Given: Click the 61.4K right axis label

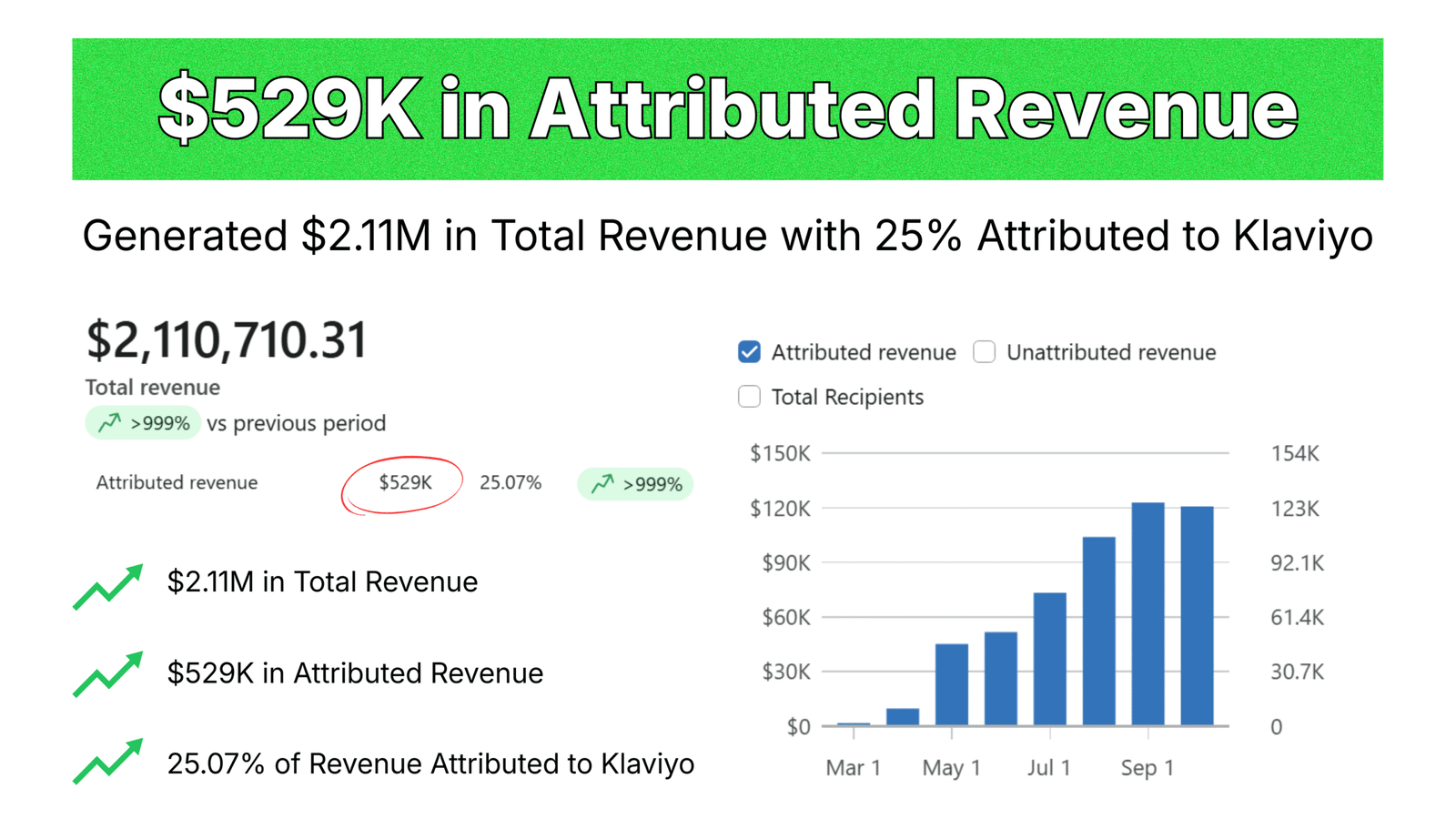Looking at the screenshot, I should point(1298,618).
